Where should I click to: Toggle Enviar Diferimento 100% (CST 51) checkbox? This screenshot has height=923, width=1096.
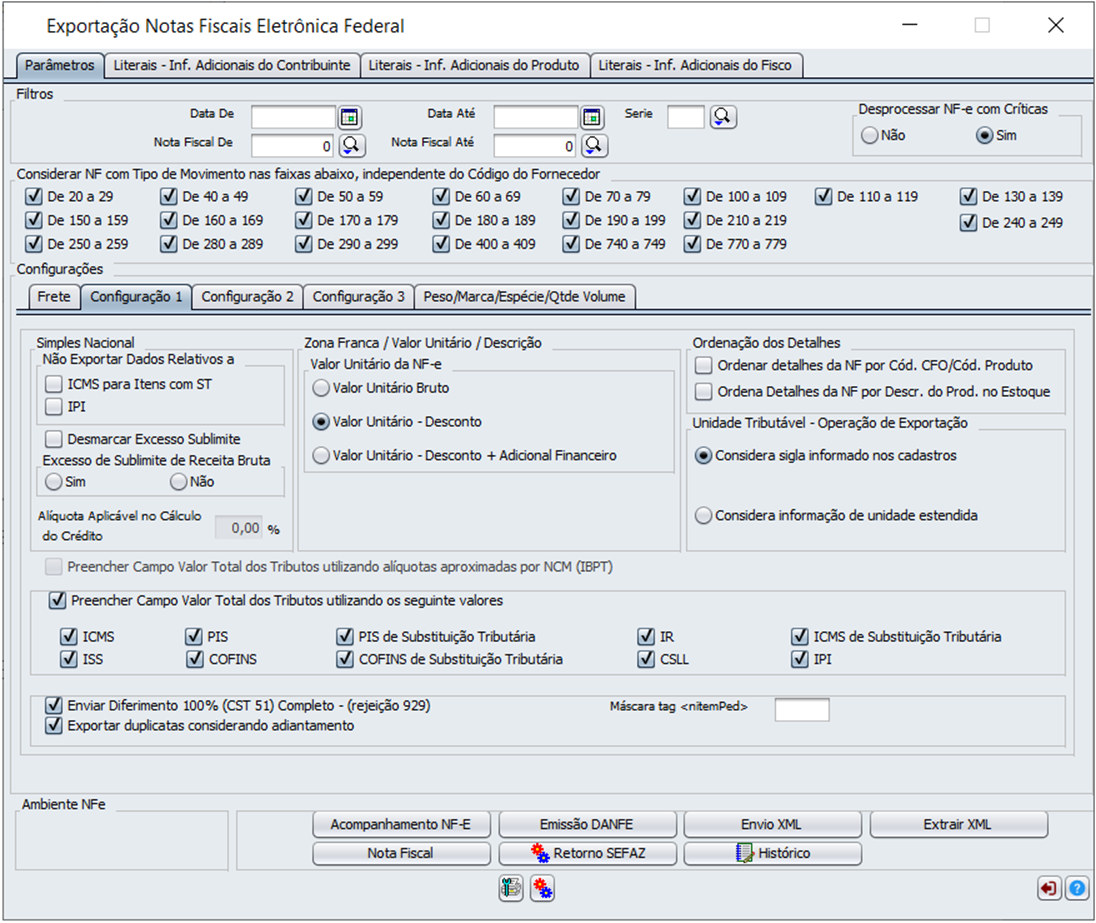pyautogui.click(x=54, y=705)
